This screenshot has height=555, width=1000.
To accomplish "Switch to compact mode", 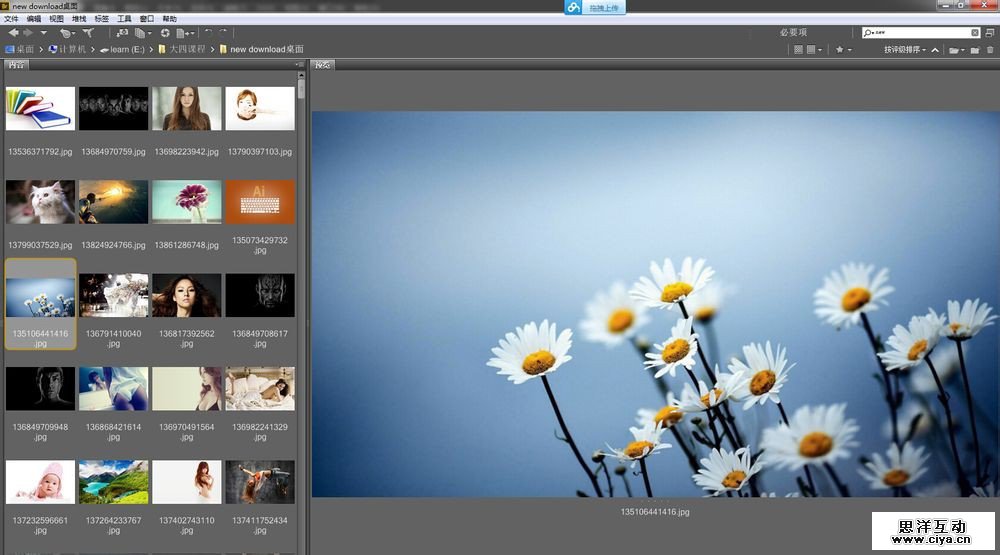I will pyautogui.click(x=989, y=33).
